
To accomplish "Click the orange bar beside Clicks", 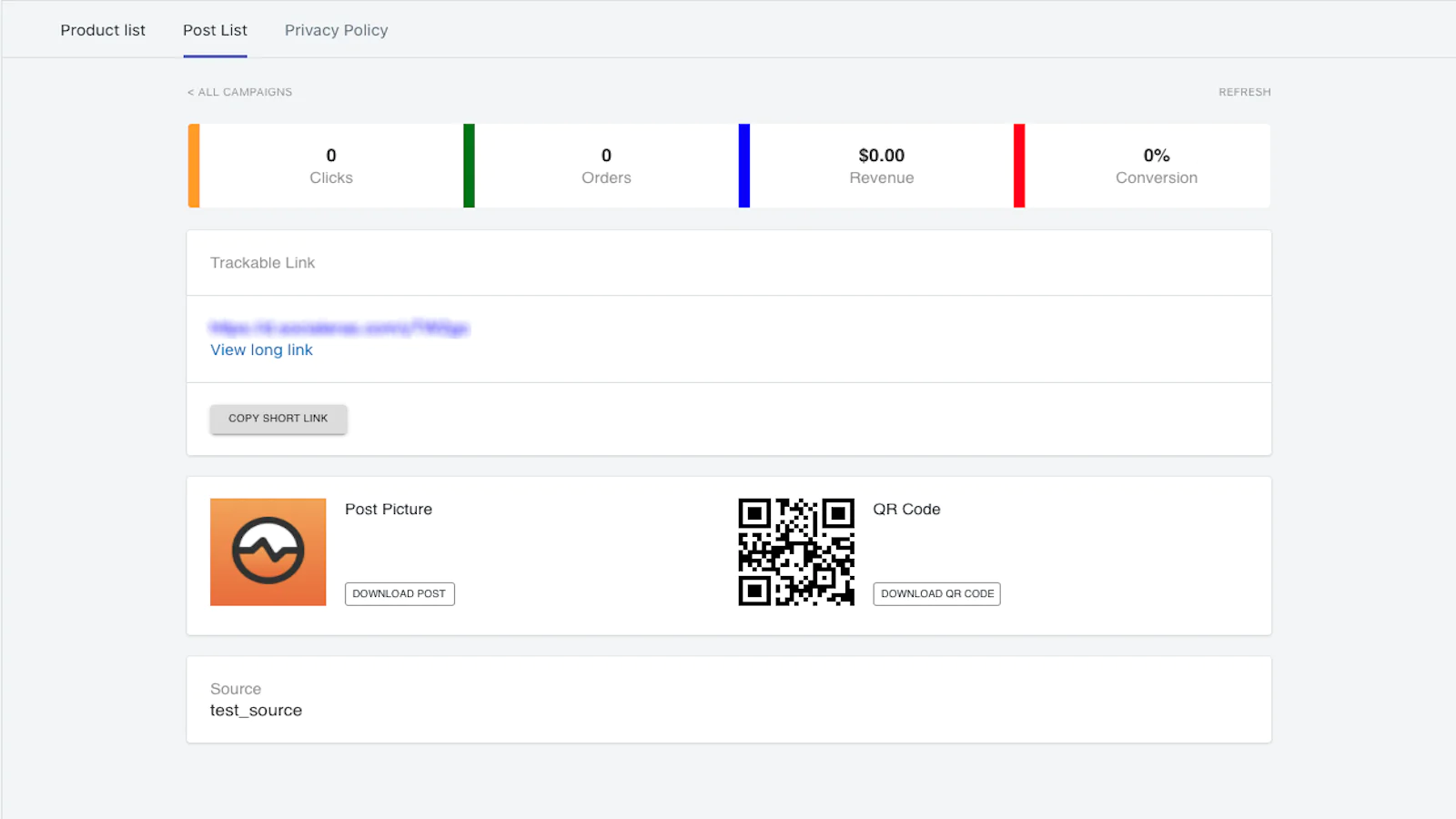I will click(194, 166).
